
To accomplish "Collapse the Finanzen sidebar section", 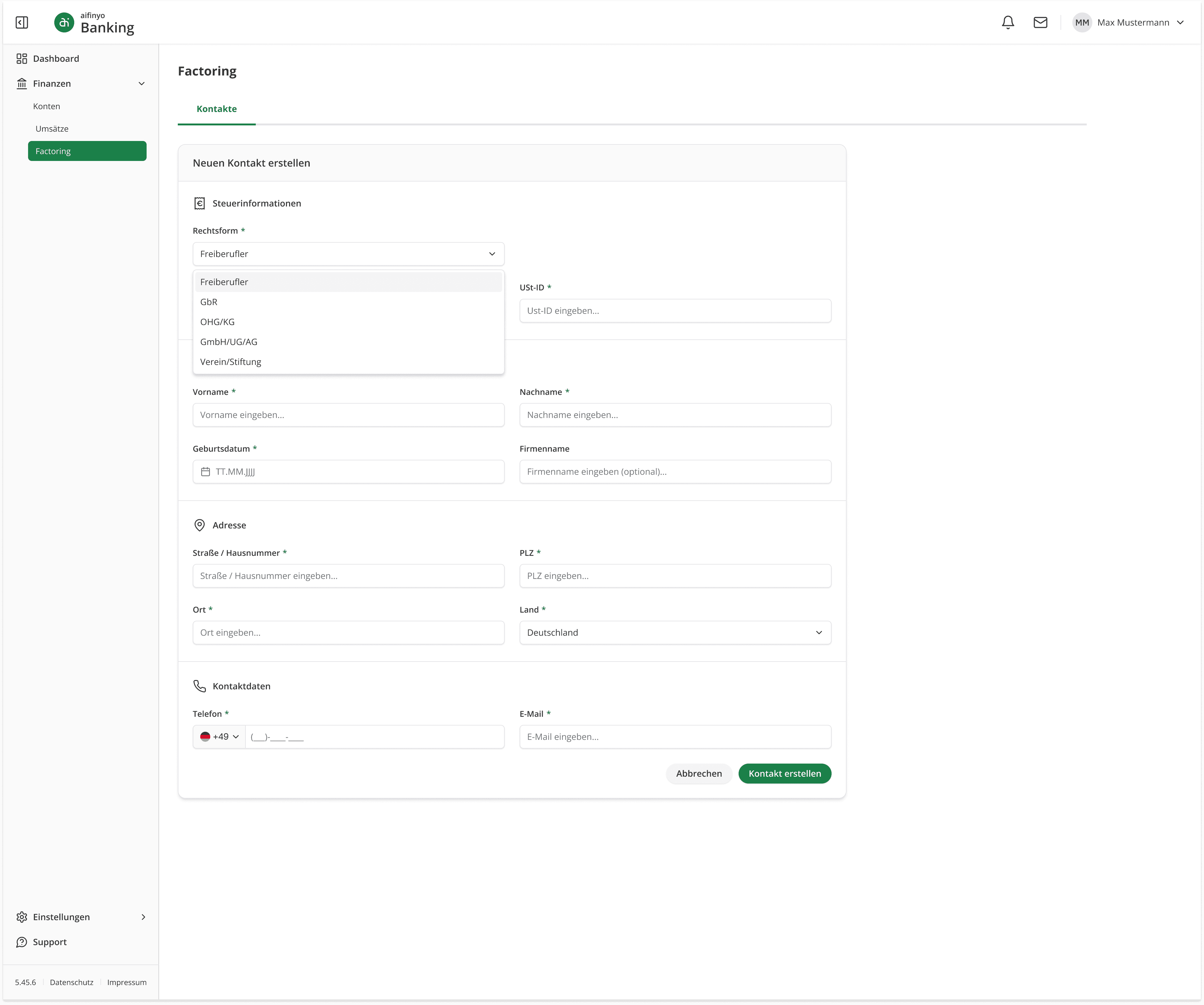I will 141,84.
